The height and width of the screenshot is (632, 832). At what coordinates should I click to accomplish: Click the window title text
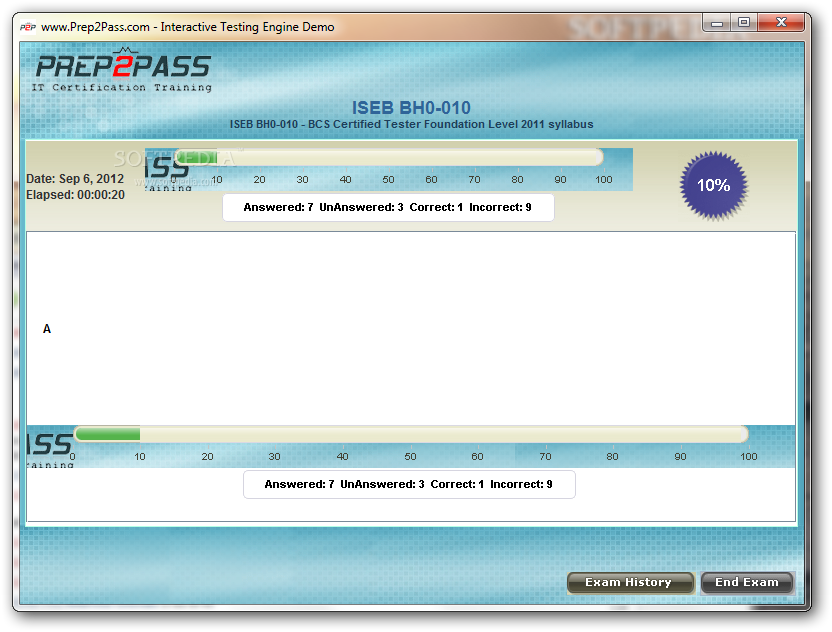(188, 27)
